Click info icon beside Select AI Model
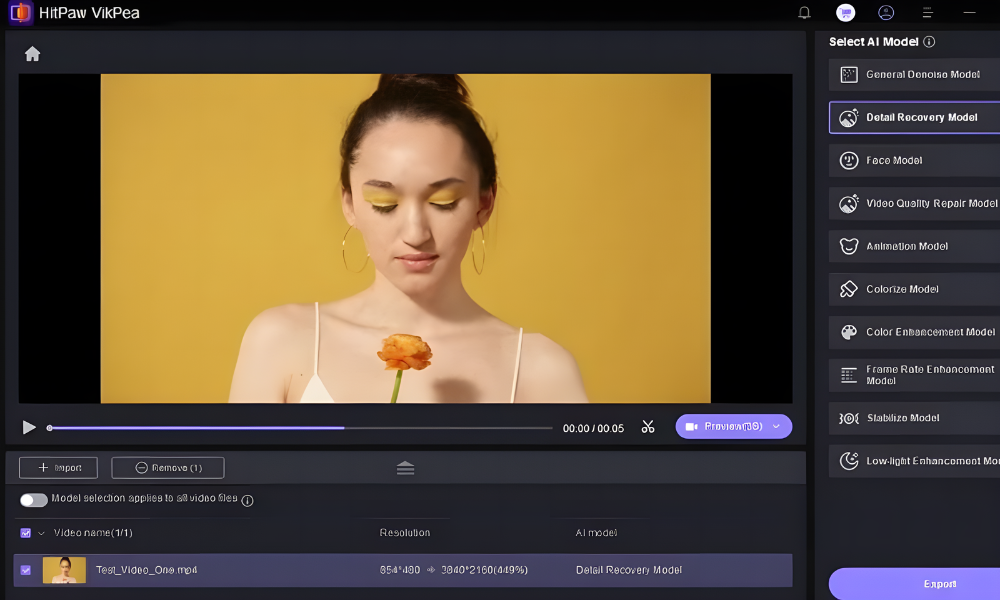This screenshot has height=600, width=1000. [x=929, y=42]
